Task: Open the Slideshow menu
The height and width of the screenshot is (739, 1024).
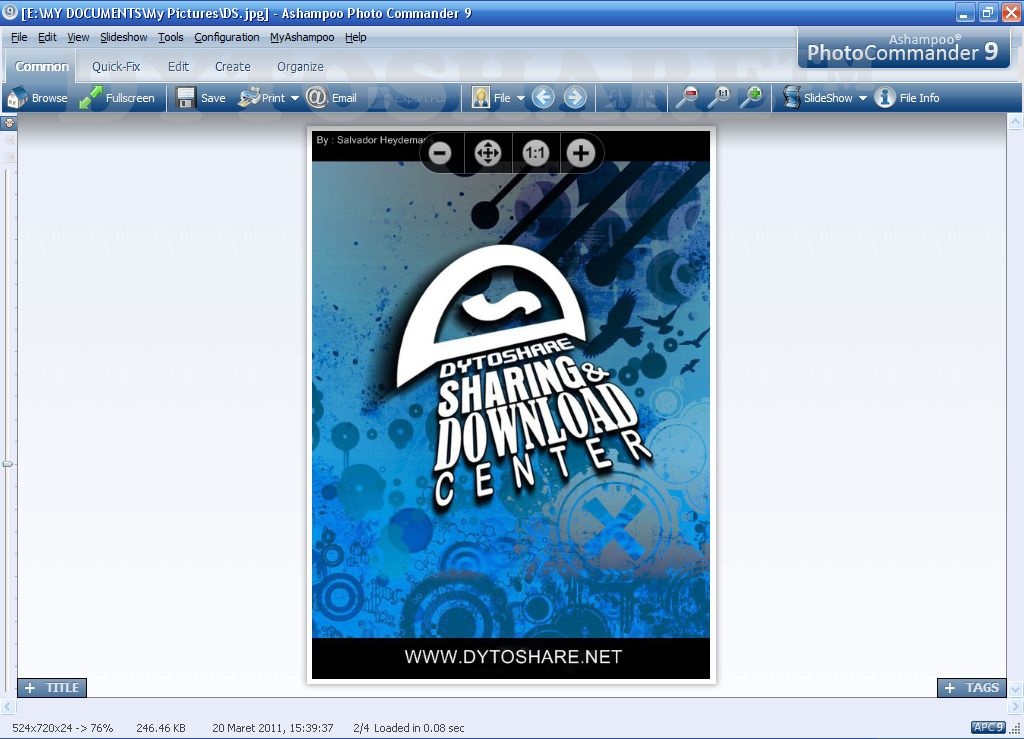Action: coord(123,37)
